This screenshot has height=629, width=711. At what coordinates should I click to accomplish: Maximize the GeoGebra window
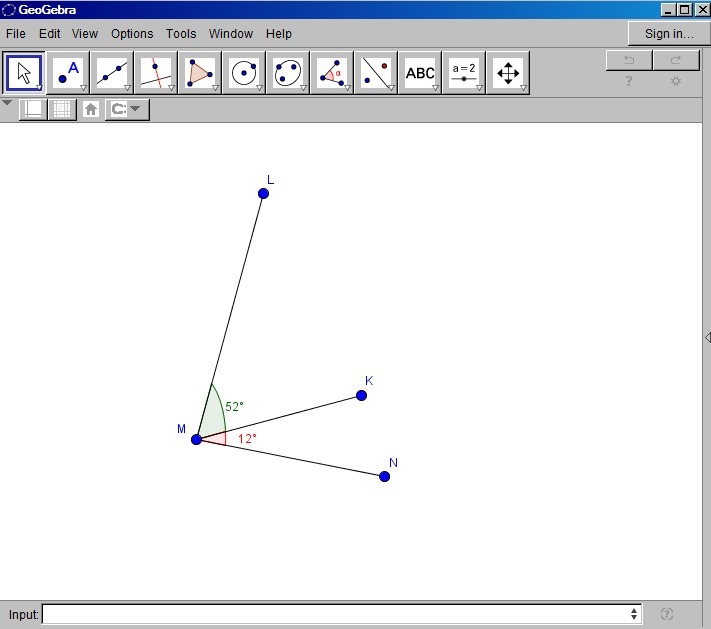pyautogui.click(x=685, y=10)
